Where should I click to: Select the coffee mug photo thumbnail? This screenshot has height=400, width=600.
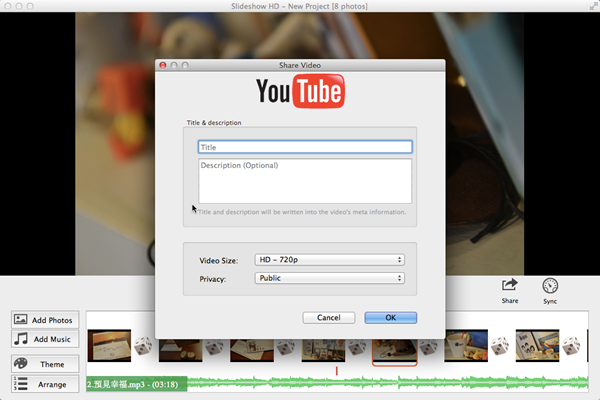click(x=466, y=346)
